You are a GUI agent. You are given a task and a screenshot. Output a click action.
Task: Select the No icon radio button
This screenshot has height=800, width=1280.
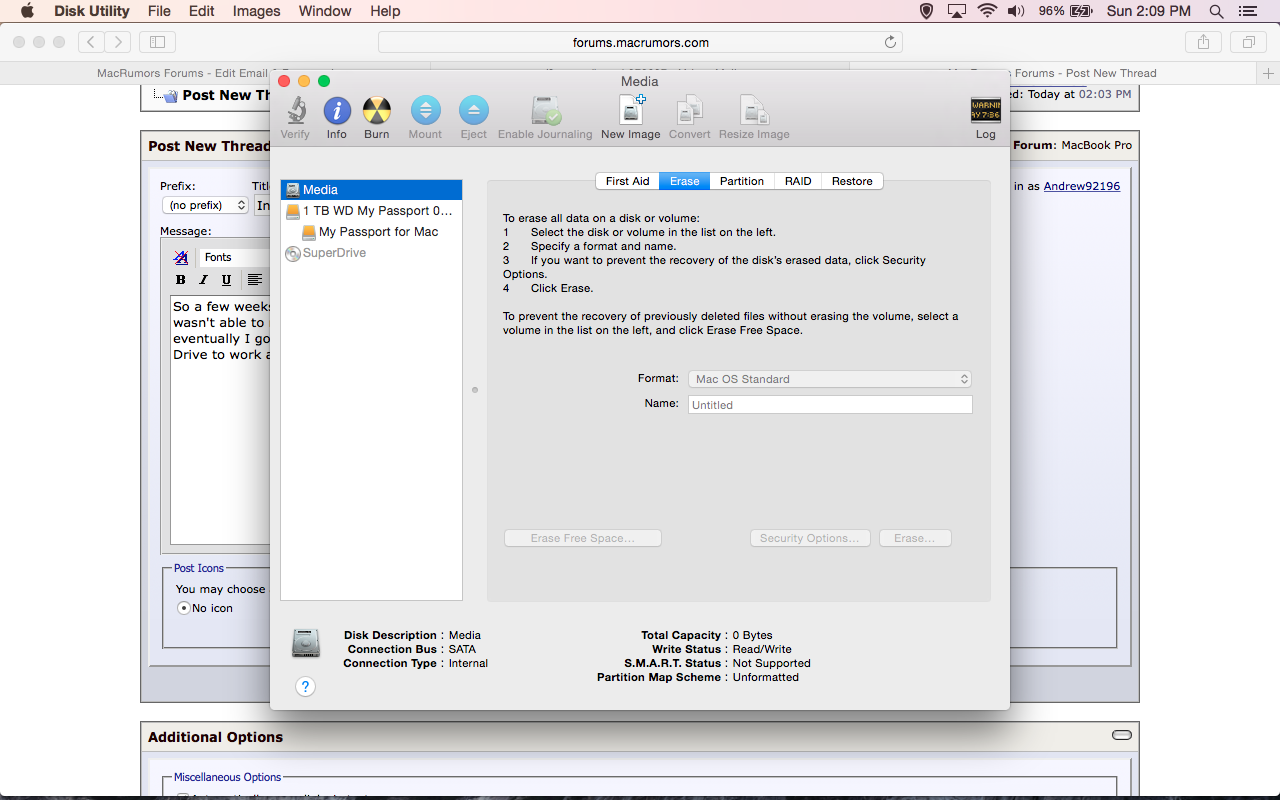coord(183,608)
